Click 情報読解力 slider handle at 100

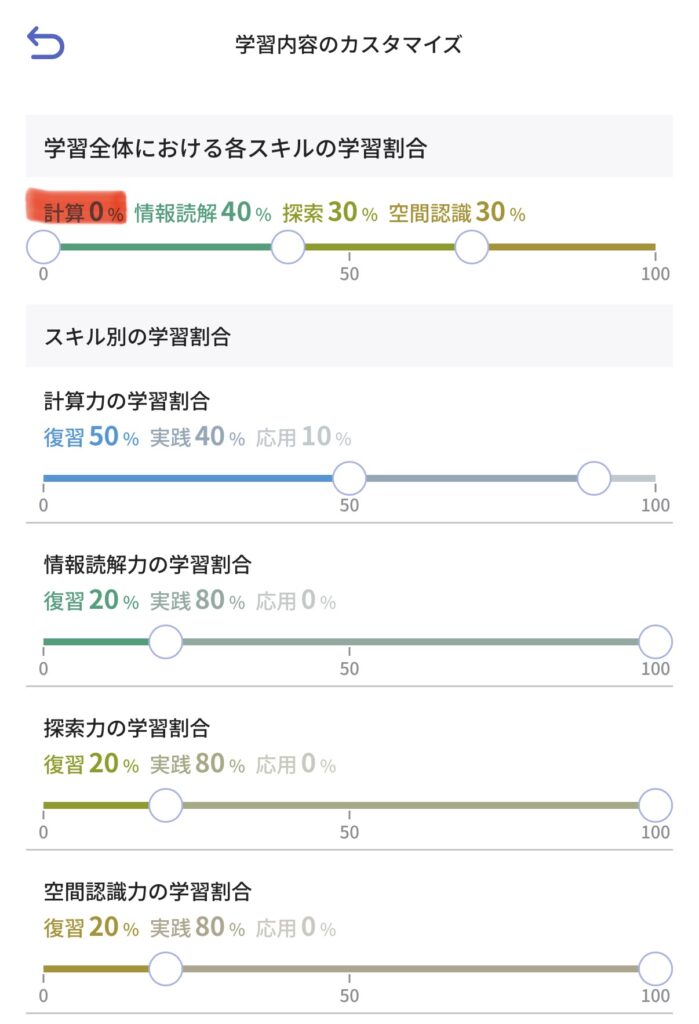pos(655,641)
